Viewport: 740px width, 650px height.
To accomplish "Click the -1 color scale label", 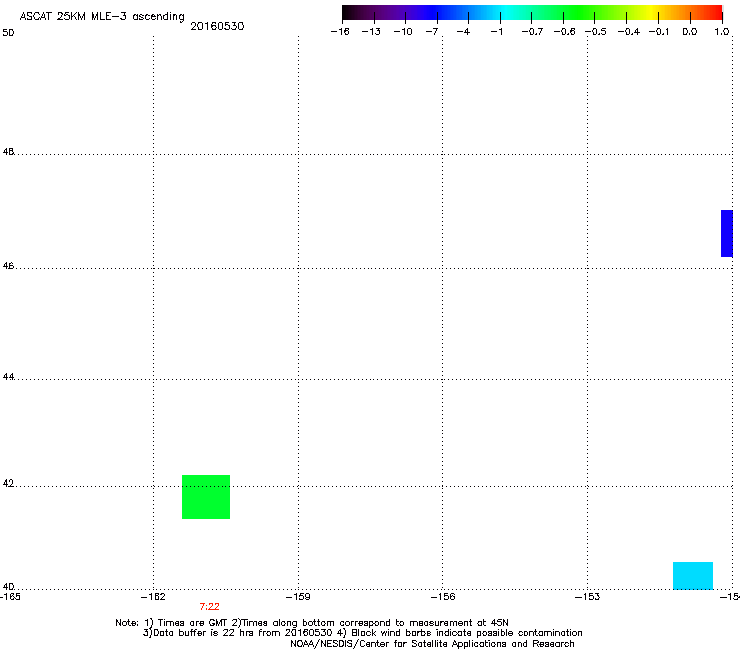I will pos(496,32).
